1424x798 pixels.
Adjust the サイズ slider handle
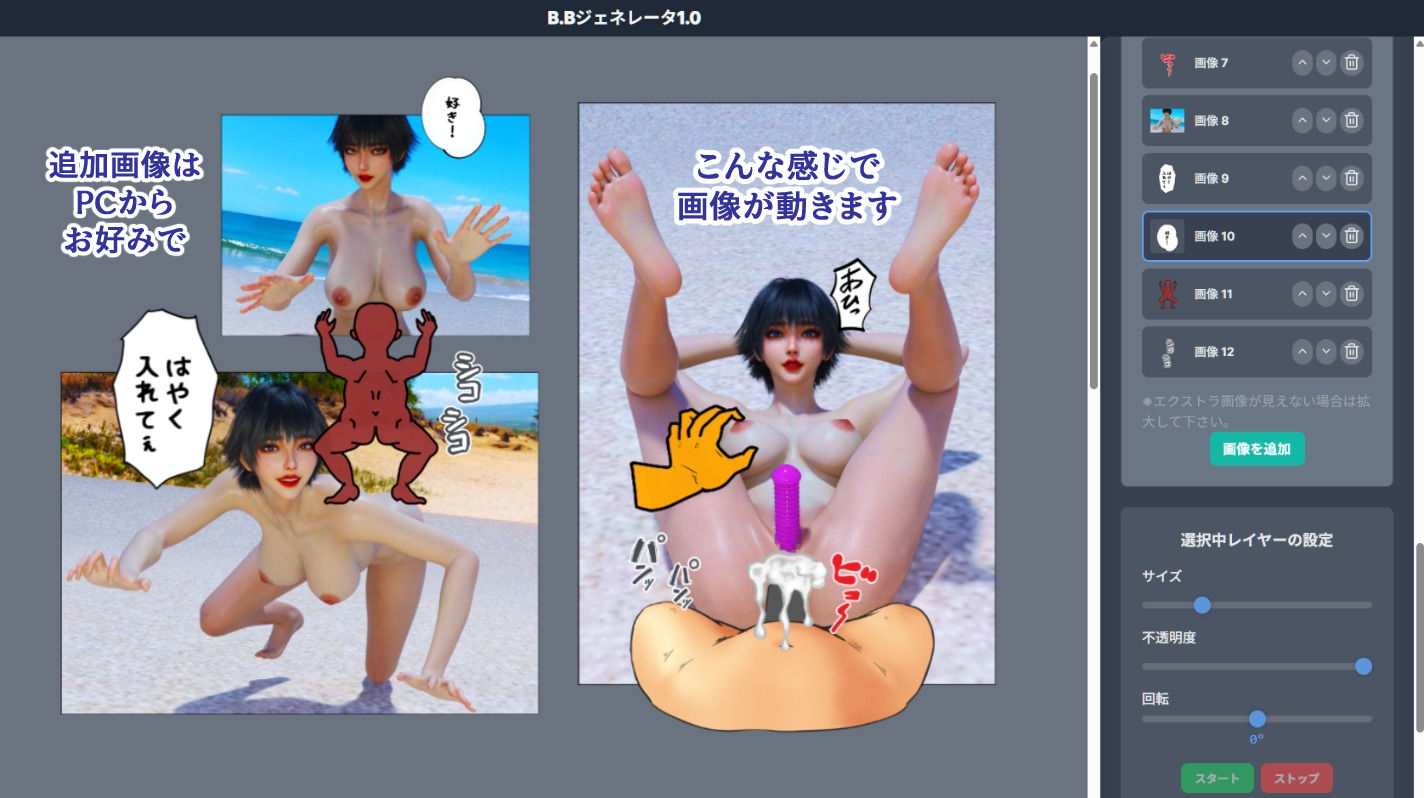pos(1203,604)
